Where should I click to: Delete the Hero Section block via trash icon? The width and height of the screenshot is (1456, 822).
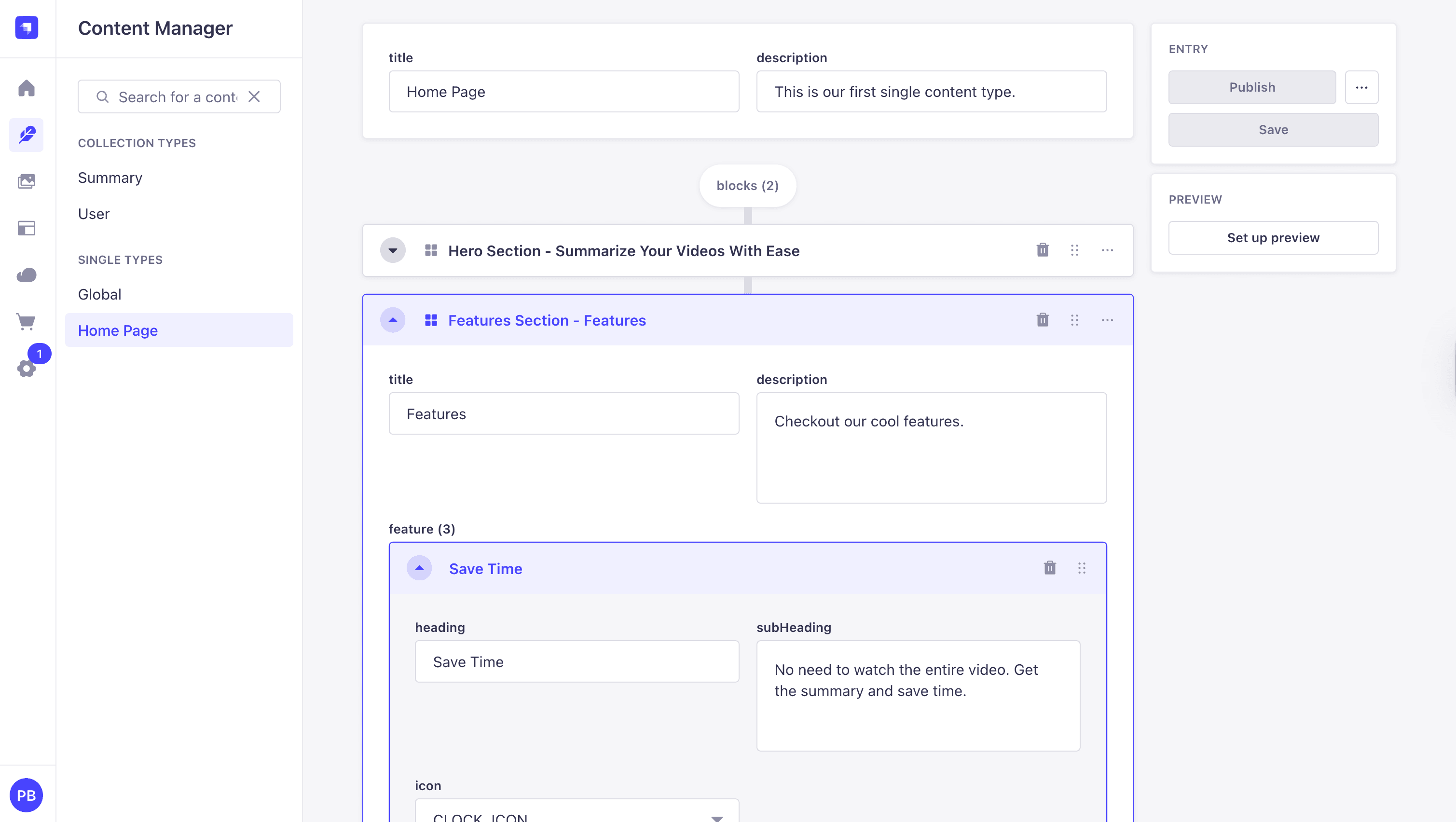tap(1043, 250)
